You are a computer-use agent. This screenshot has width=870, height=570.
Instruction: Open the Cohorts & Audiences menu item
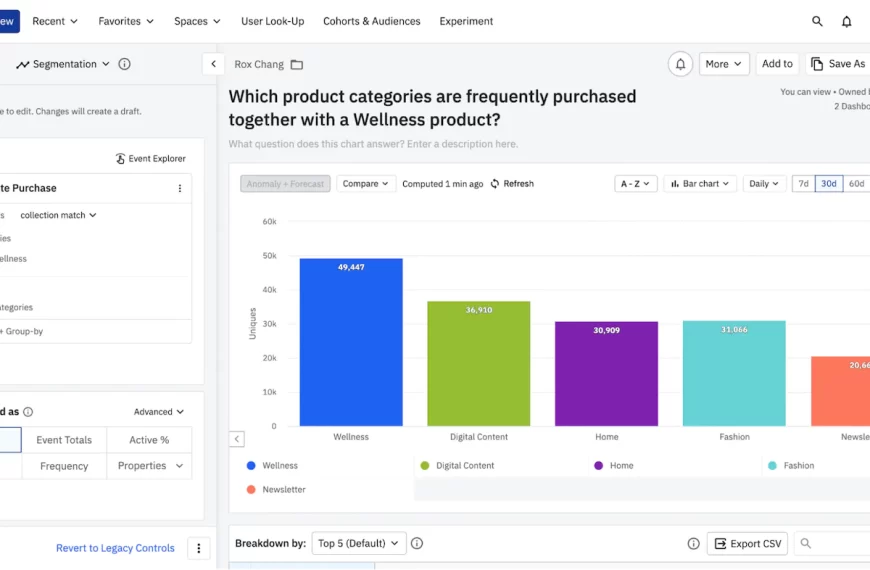[372, 21]
